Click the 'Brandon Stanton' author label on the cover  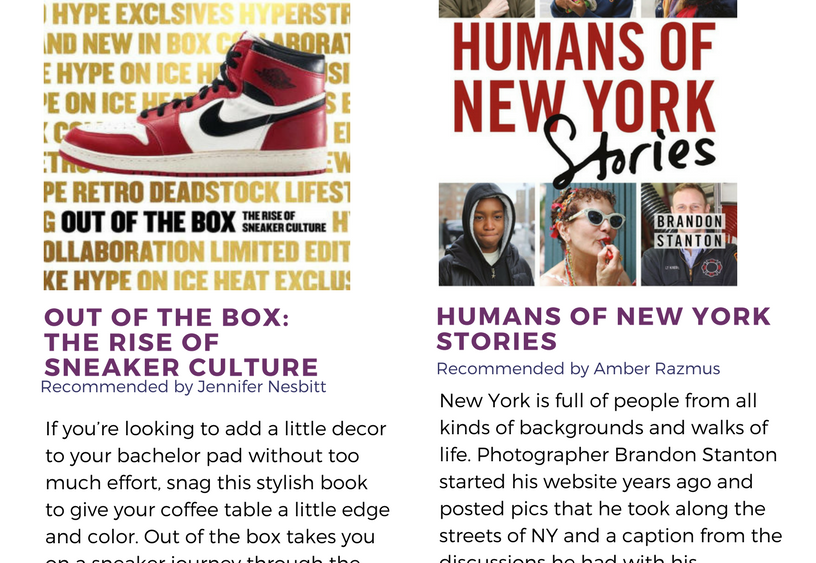point(689,230)
